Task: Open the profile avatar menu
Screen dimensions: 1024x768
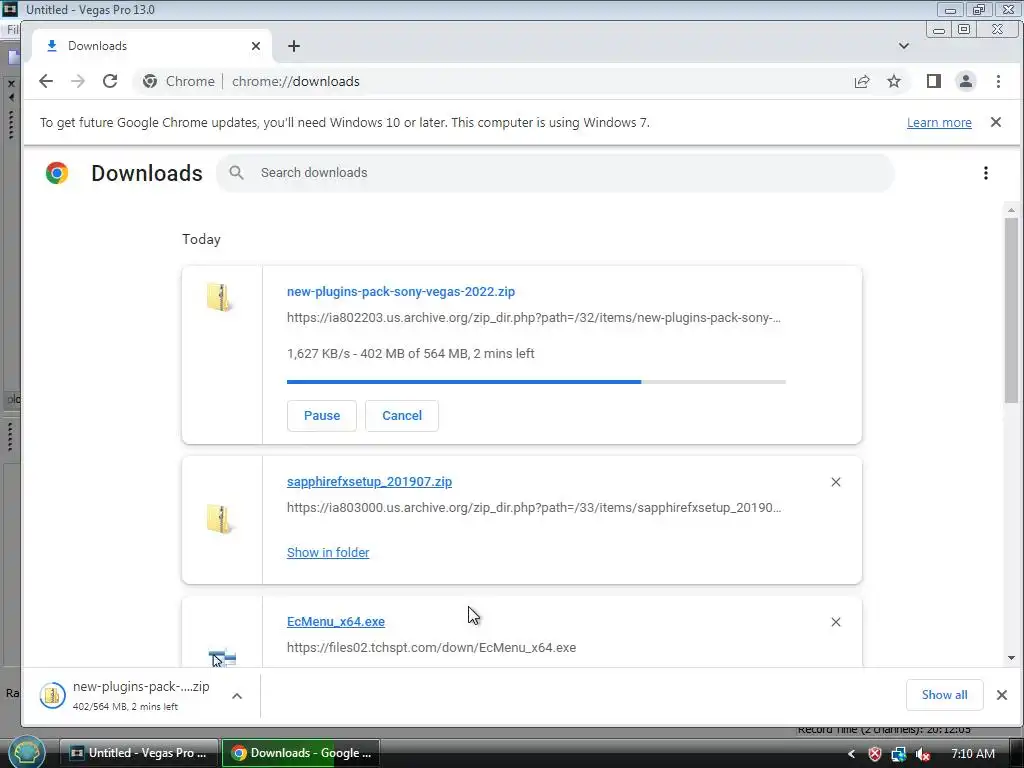Action: point(965,81)
